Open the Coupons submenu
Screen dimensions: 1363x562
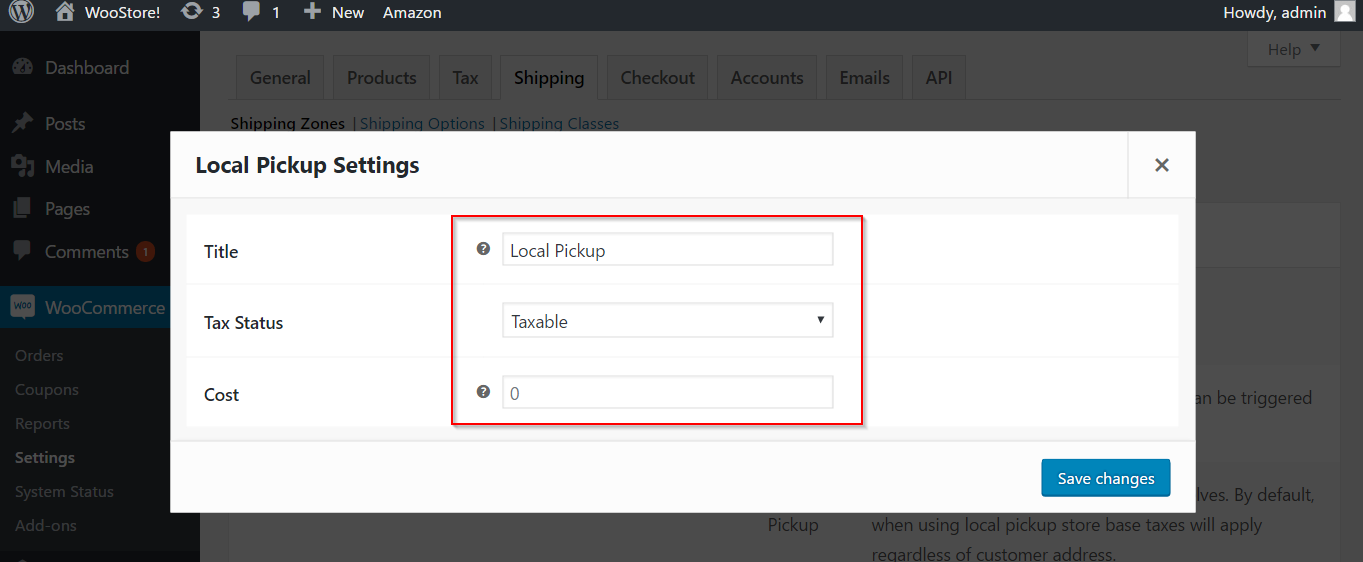pyautogui.click(x=47, y=390)
